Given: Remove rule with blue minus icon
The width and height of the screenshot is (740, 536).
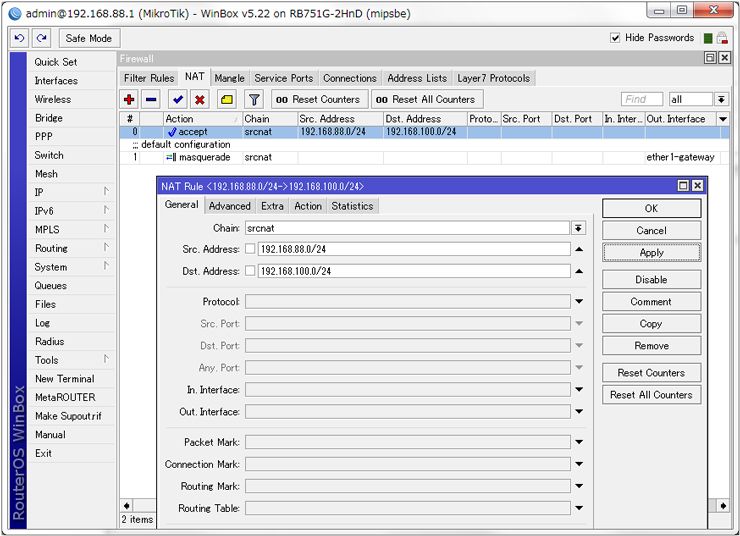Looking at the screenshot, I should point(151,100).
